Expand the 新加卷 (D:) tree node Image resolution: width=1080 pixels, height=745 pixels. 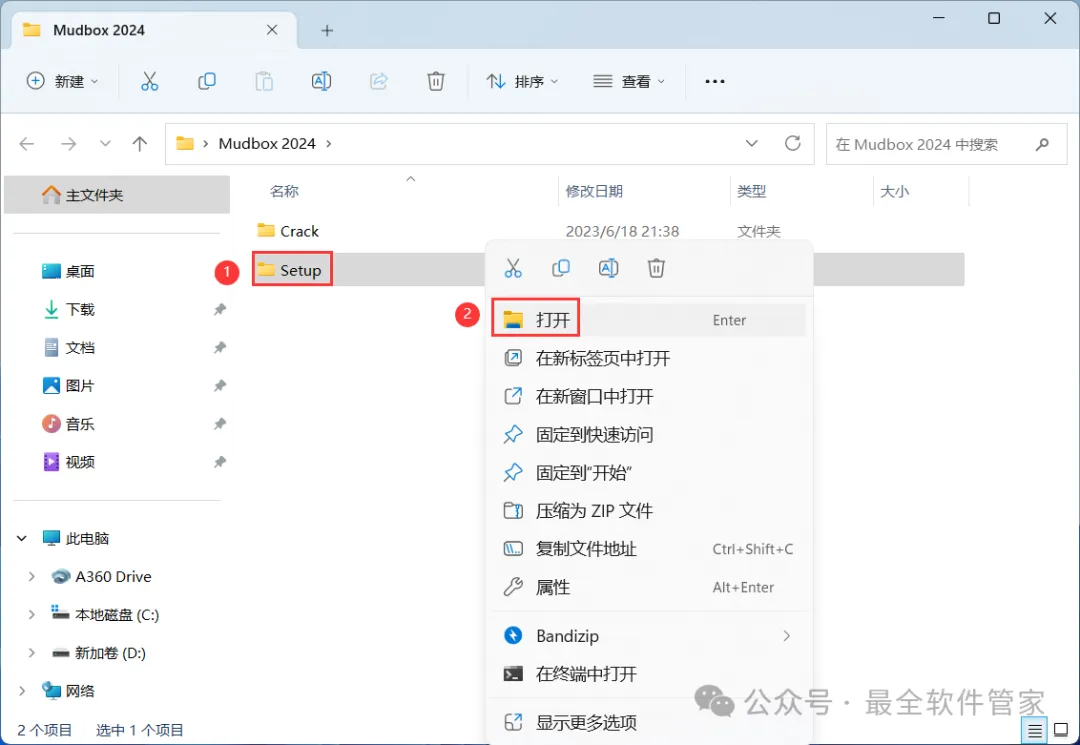pyautogui.click(x=31, y=653)
